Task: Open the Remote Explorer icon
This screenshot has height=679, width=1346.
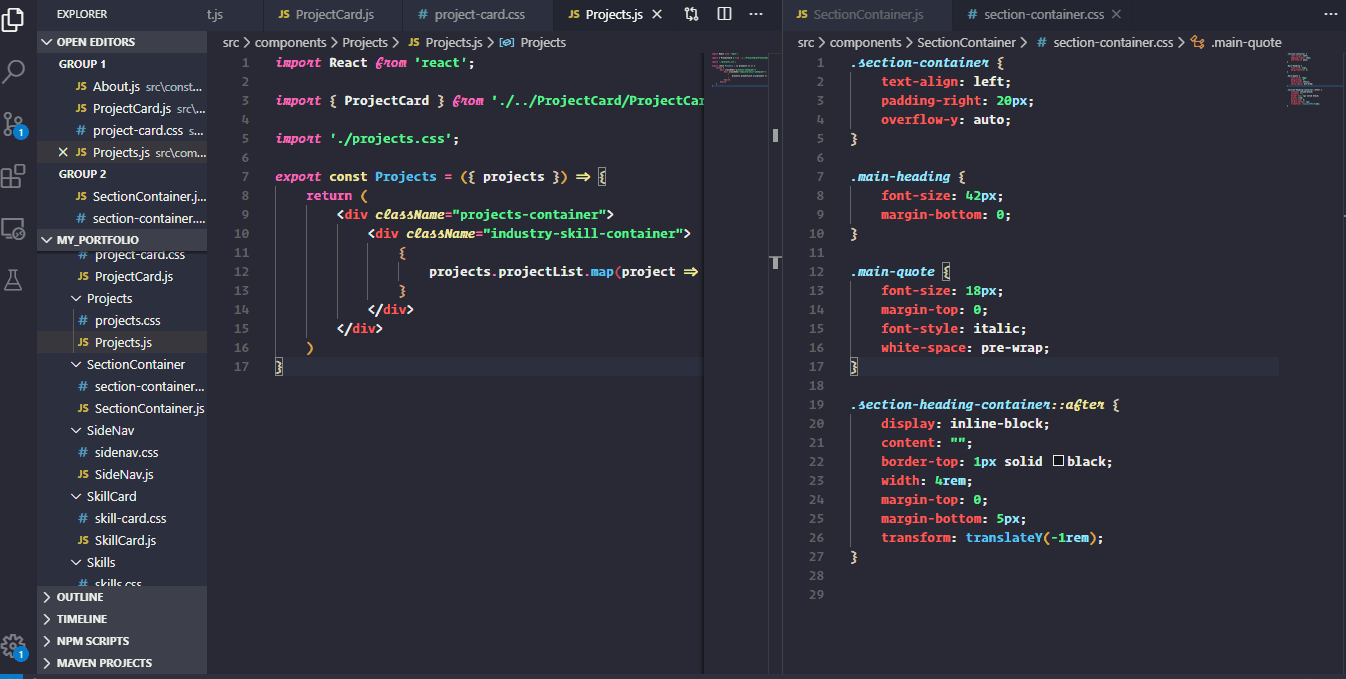Action: (14, 229)
